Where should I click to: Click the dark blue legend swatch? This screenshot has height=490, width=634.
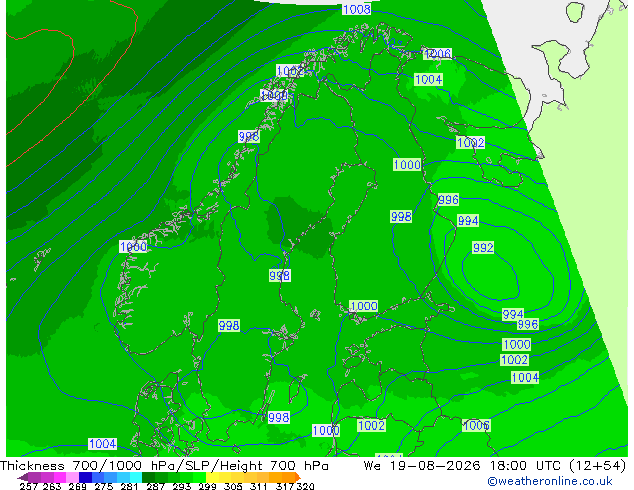(85, 477)
